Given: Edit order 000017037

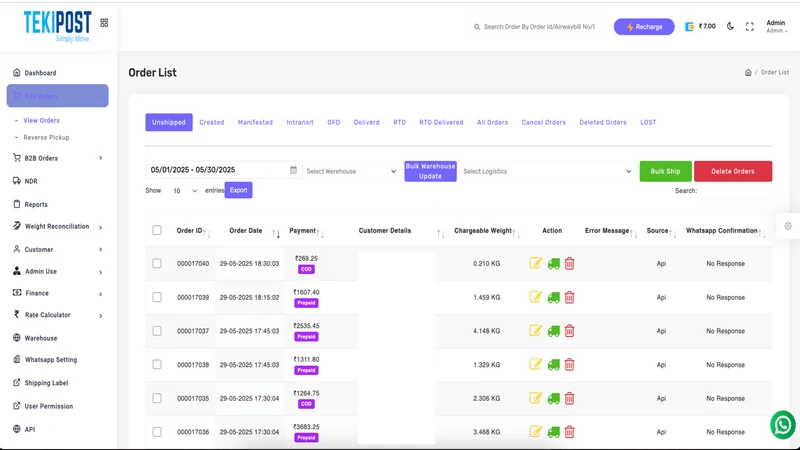Looking at the screenshot, I should [x=535, y=331].
